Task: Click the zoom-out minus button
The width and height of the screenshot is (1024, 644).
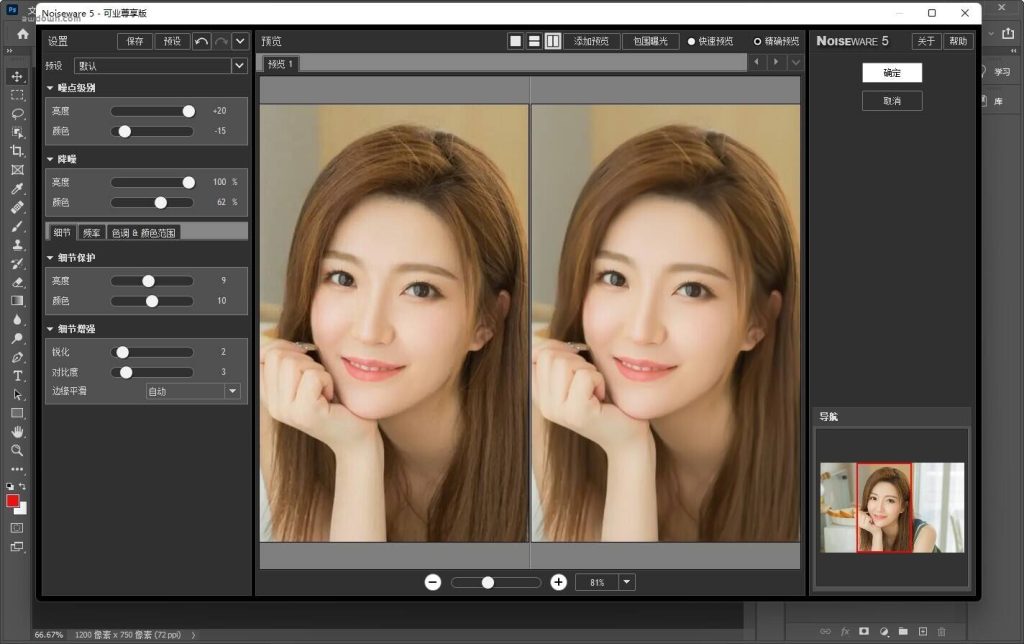Action: (x=433, y=582)
